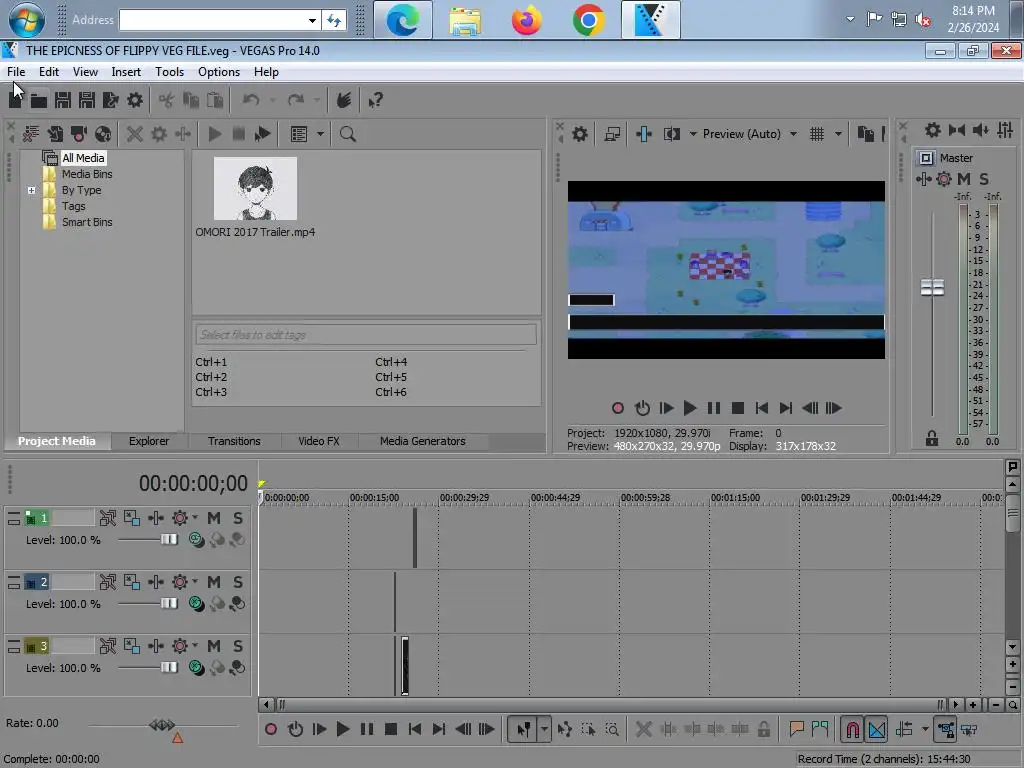Image resolution: width=1024 pixels, height=768 pixels.
Task: Open Split Screen View dropdown arrow
Action: pyautogui.click(x=693, y=134)
